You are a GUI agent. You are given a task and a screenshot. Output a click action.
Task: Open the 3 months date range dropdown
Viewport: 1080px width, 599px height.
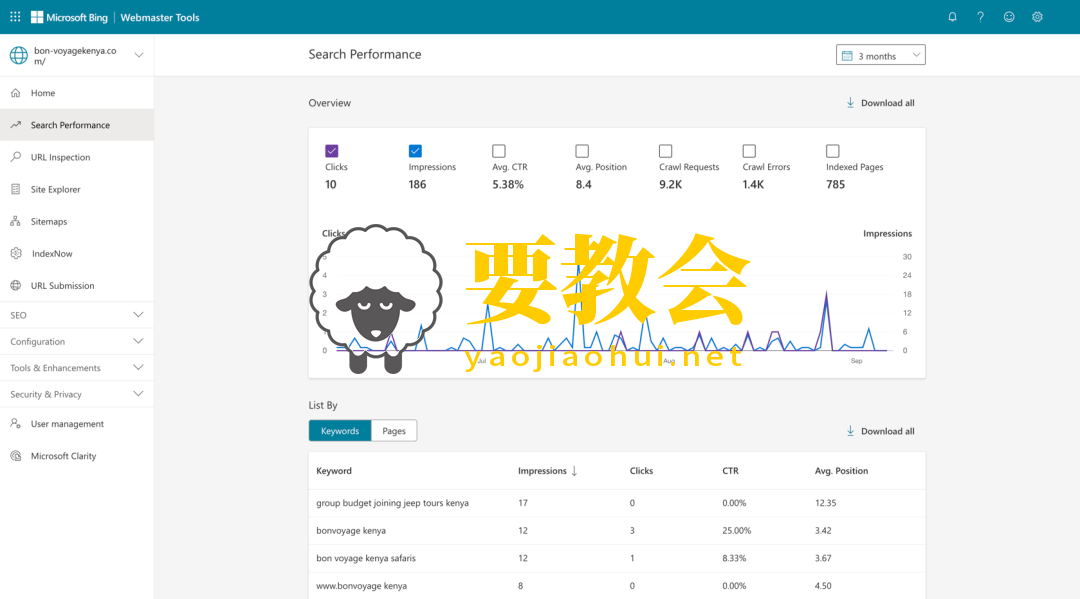tap(880, 55)
